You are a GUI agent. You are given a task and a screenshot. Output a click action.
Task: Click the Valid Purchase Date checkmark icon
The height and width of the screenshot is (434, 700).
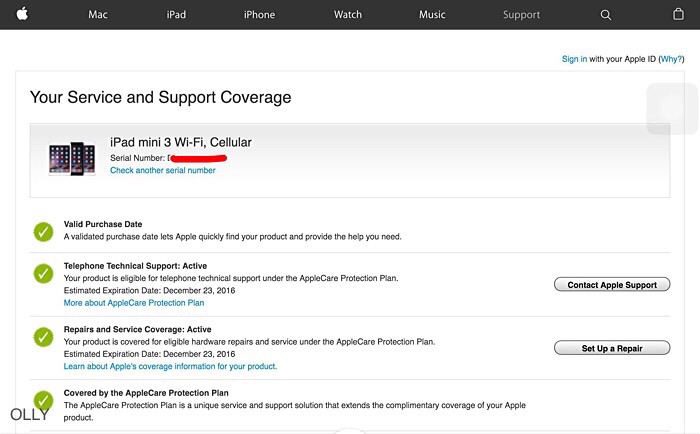pos(43,232)
